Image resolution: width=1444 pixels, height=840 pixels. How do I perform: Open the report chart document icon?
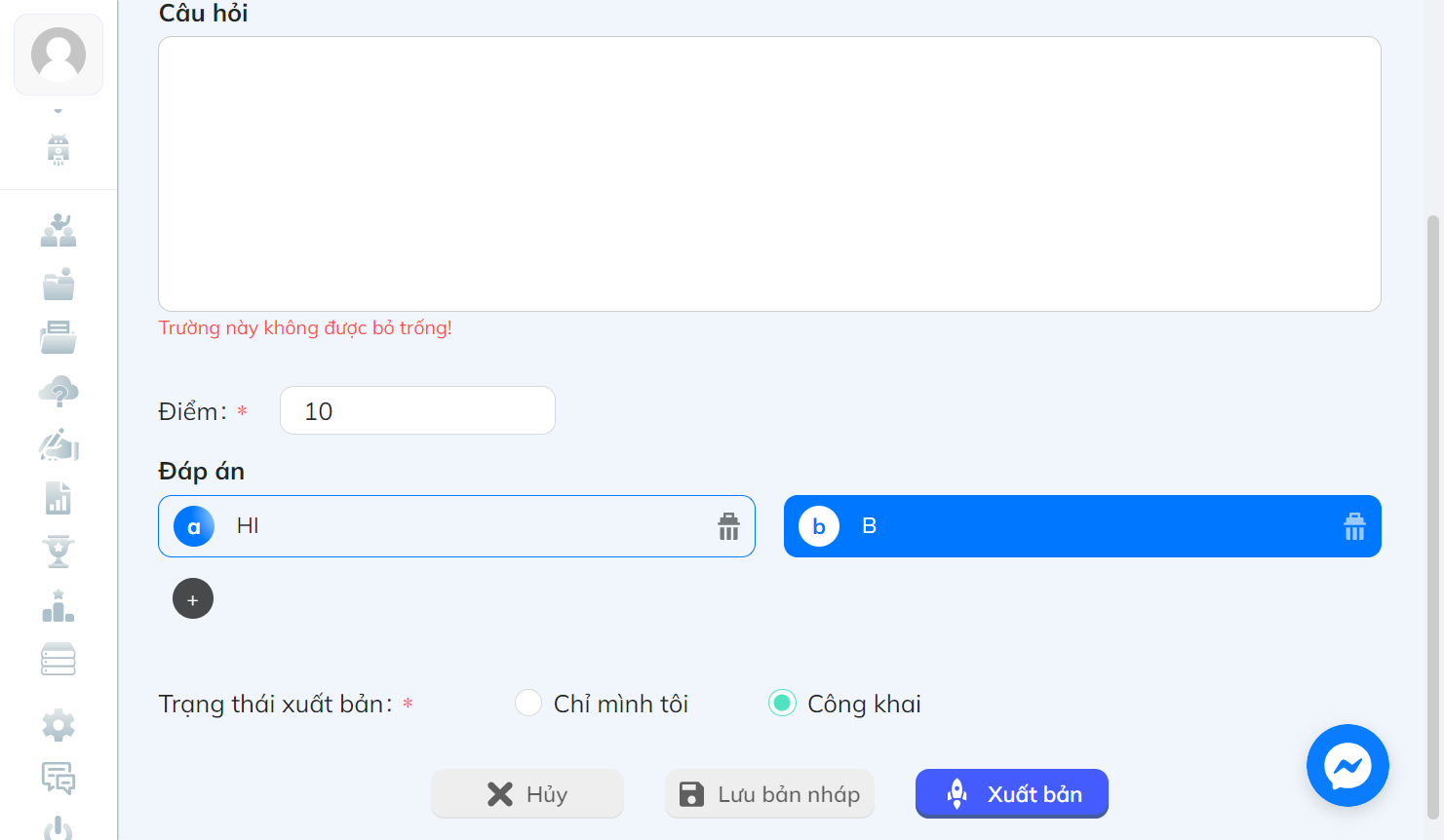59,498
